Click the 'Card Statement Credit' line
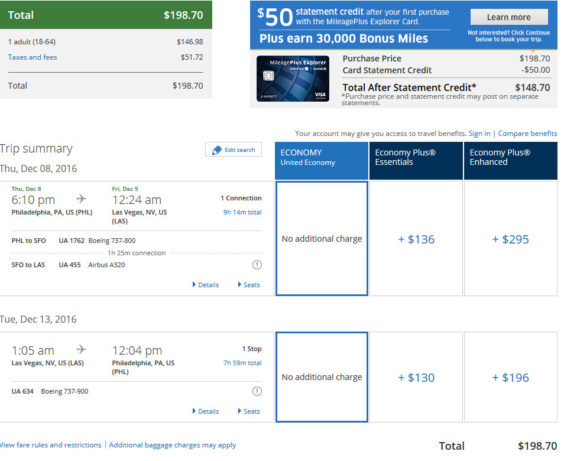 tap(446, 70)
